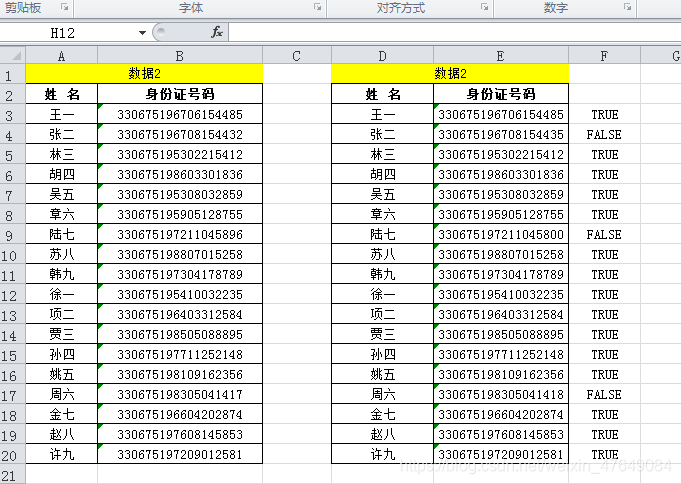Select cell 330675197209012581 in column E
The width and height of the screenshot is (681, 484).
tap(501, 454)
